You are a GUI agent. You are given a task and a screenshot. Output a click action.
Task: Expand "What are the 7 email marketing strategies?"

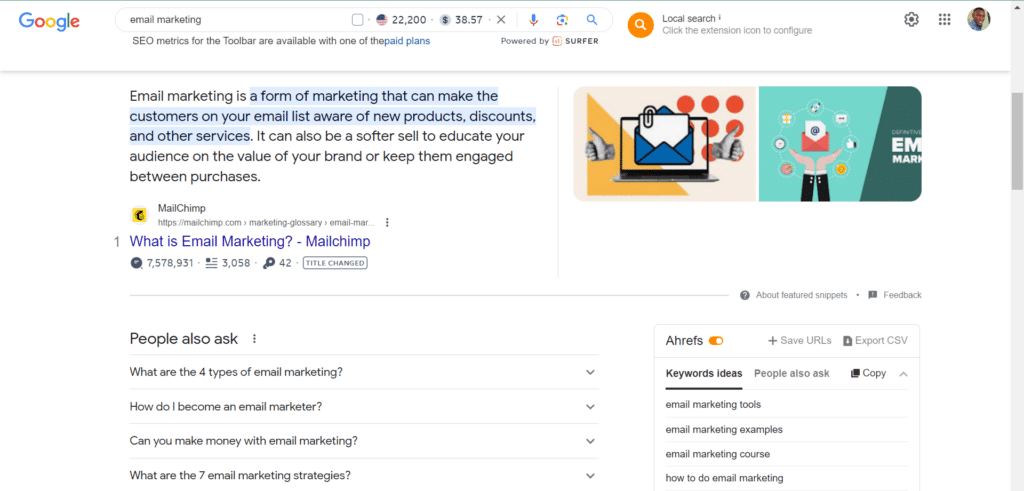click(x=364, y=475)
